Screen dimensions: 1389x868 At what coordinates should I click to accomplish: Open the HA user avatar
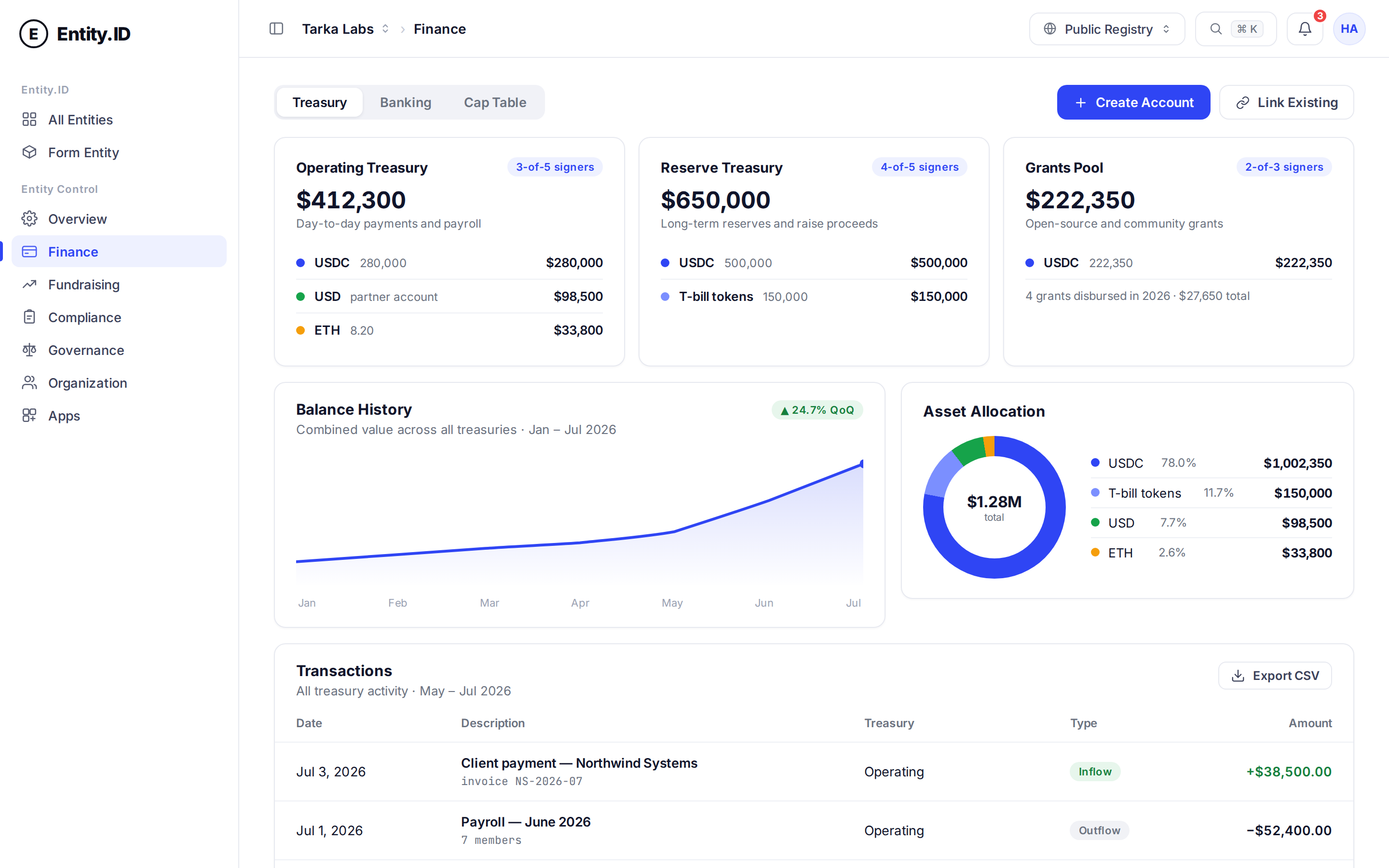1349,29
